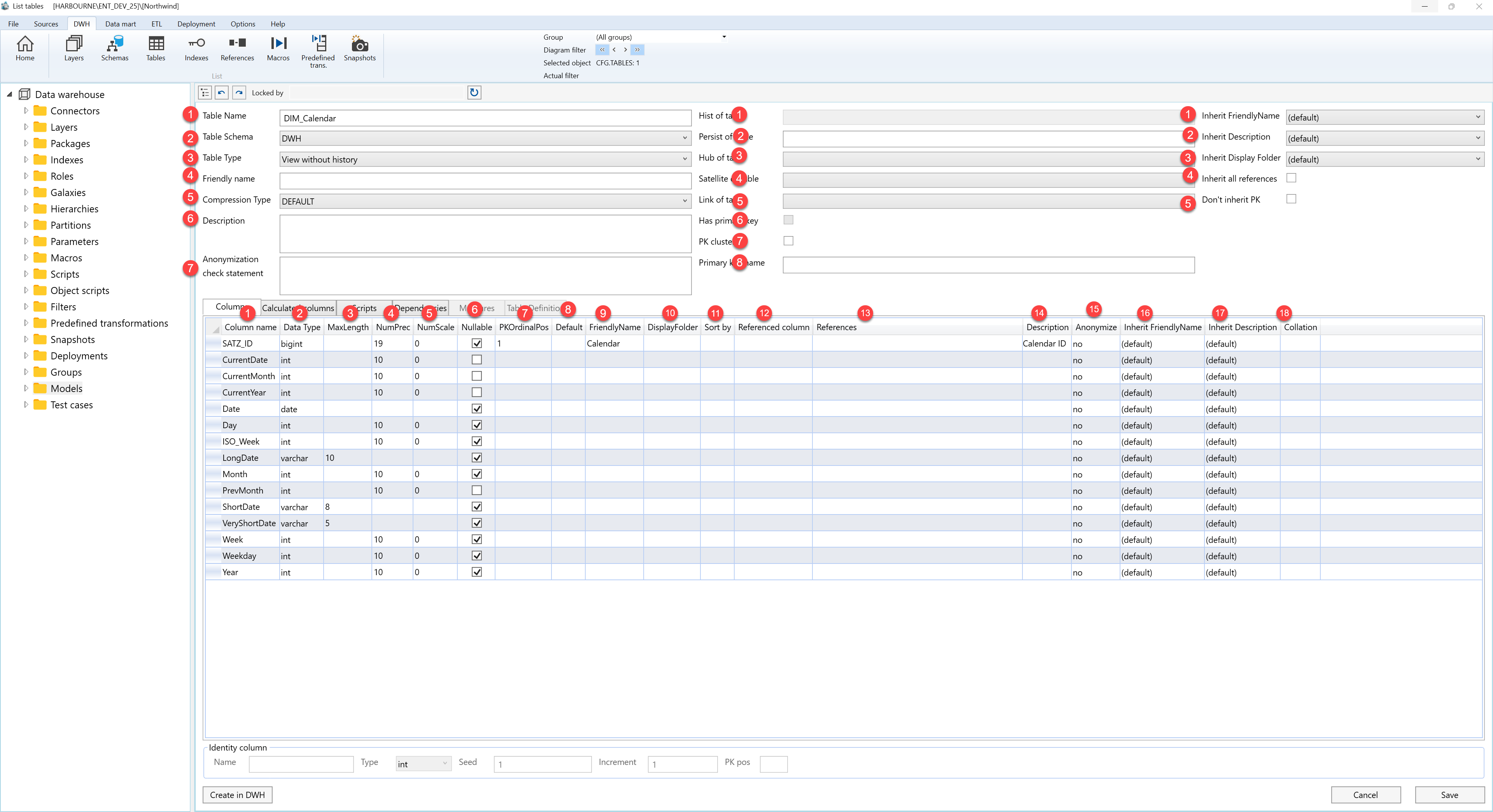Toggle Nullable for Year row
The height and width of the screenshot is (812, 1493).
click(476, 571)
